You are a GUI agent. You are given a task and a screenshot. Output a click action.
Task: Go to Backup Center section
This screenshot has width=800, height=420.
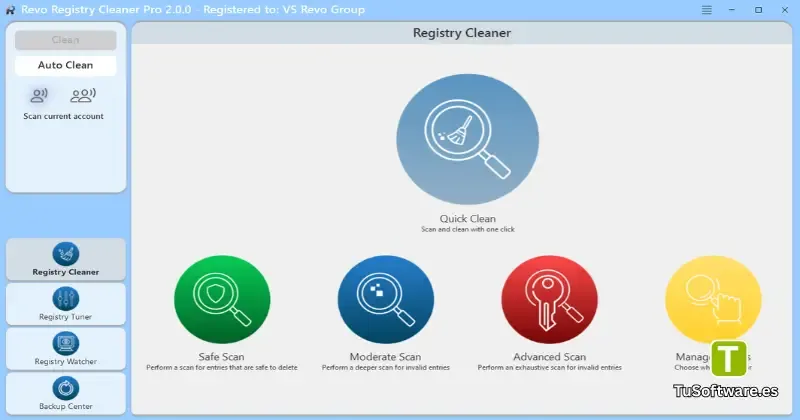point(66,393)
